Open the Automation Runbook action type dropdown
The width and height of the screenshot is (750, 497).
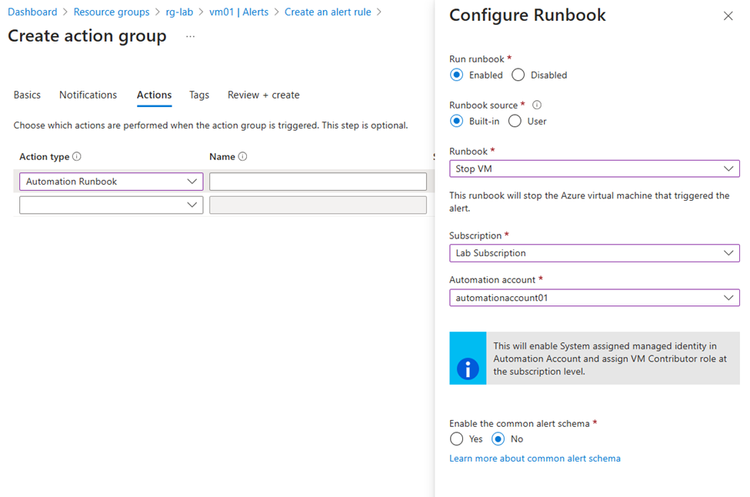pos(110,182)
